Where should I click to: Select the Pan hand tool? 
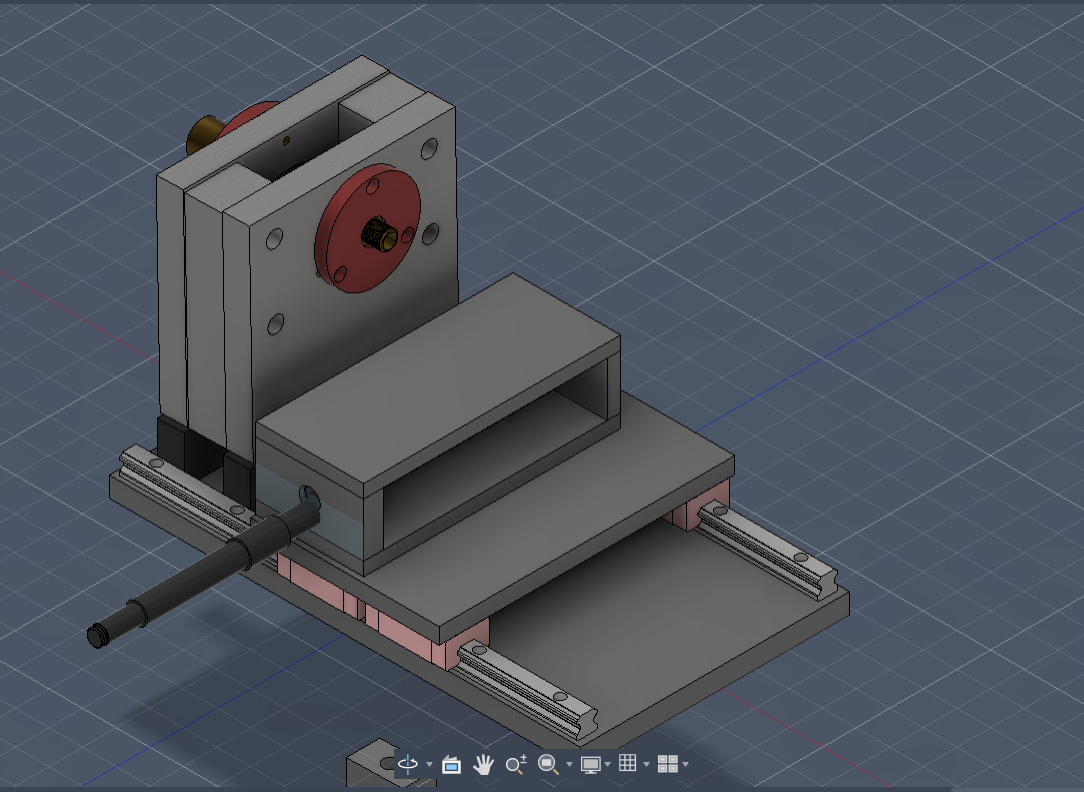click(483, 764)
